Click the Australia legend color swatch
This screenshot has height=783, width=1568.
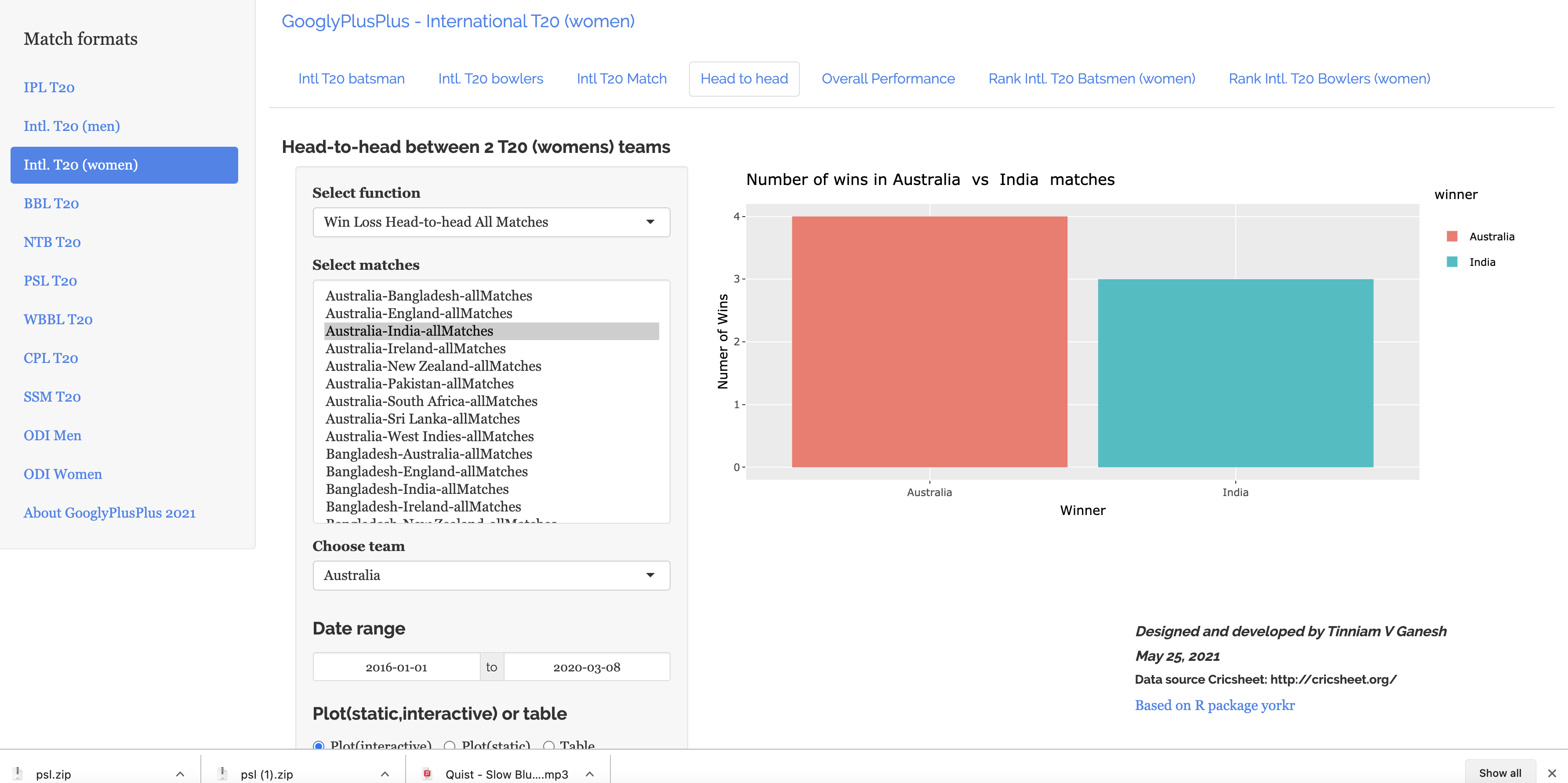click(x=1452, y=236)
